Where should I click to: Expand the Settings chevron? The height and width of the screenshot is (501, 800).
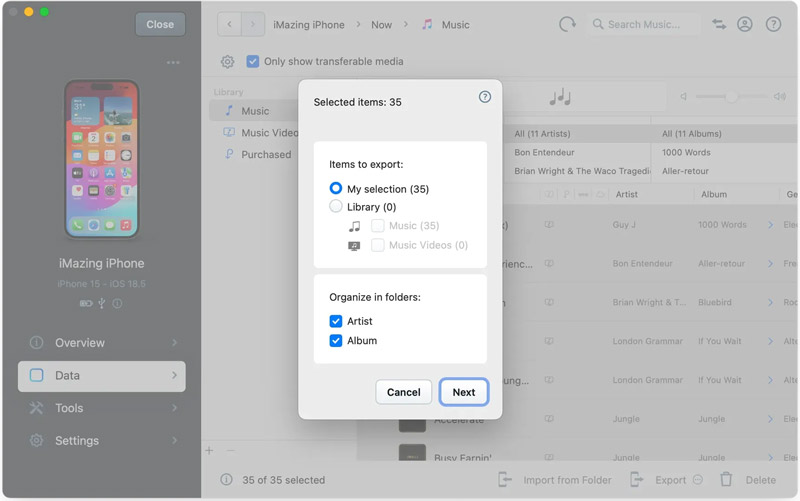pyautogui.click(x=174, y=440)
